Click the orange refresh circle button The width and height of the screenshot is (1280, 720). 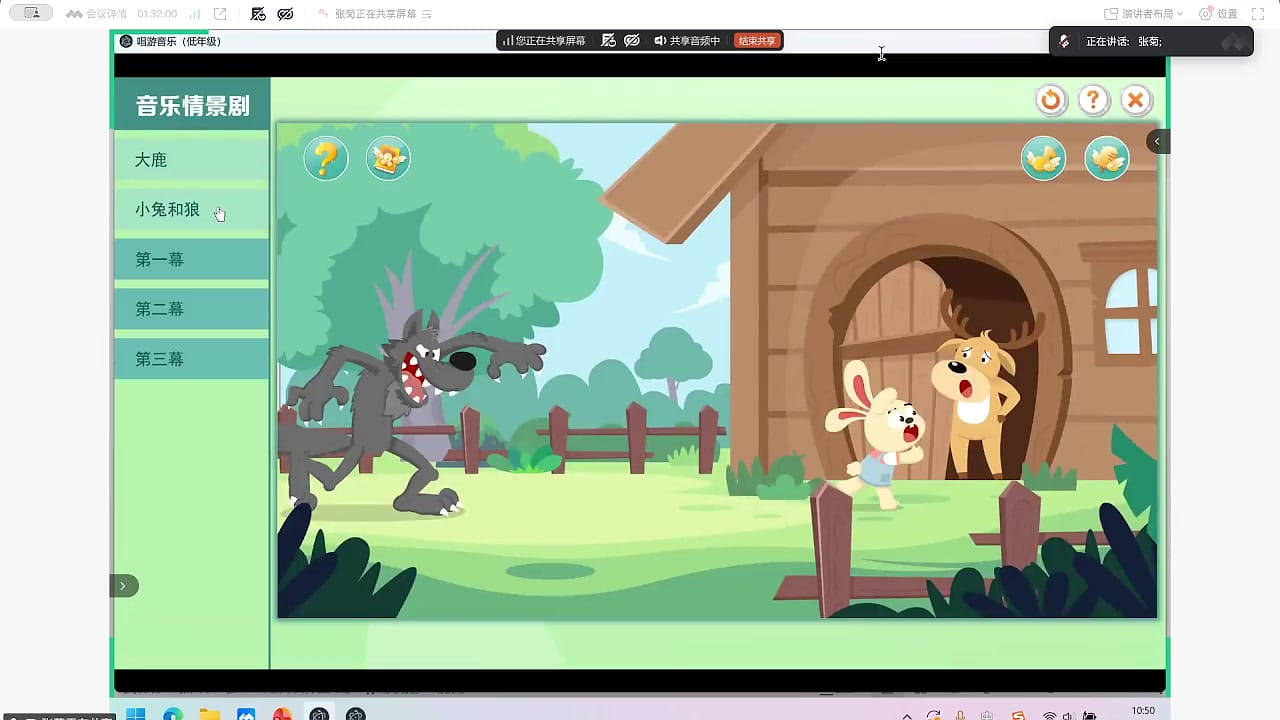point(1051,100)
